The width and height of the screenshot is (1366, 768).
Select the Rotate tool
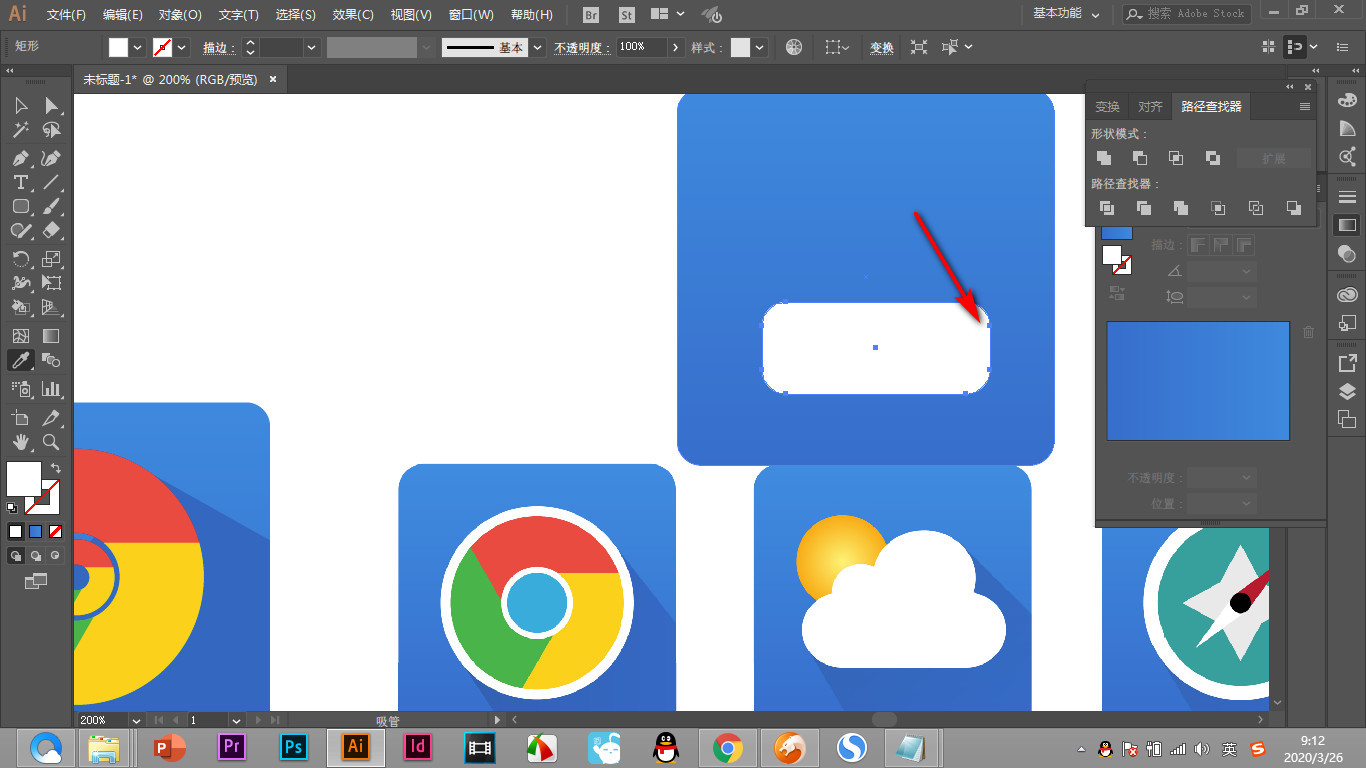point(20,259)
